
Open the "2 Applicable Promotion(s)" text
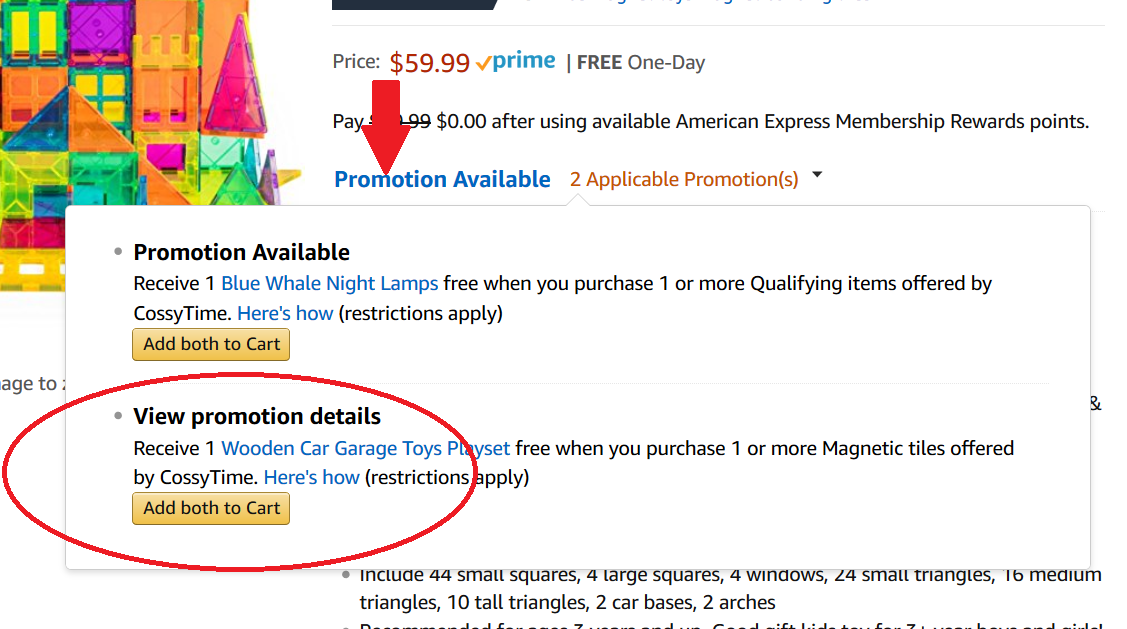[684, 180]
